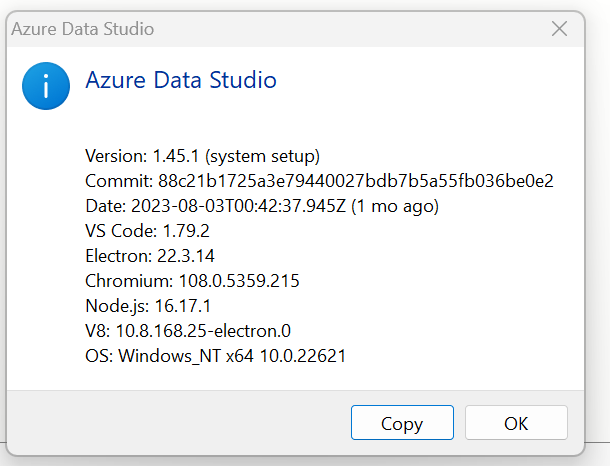610x466 pixels.
Task: Click the OS label
Action: (99, 356)
